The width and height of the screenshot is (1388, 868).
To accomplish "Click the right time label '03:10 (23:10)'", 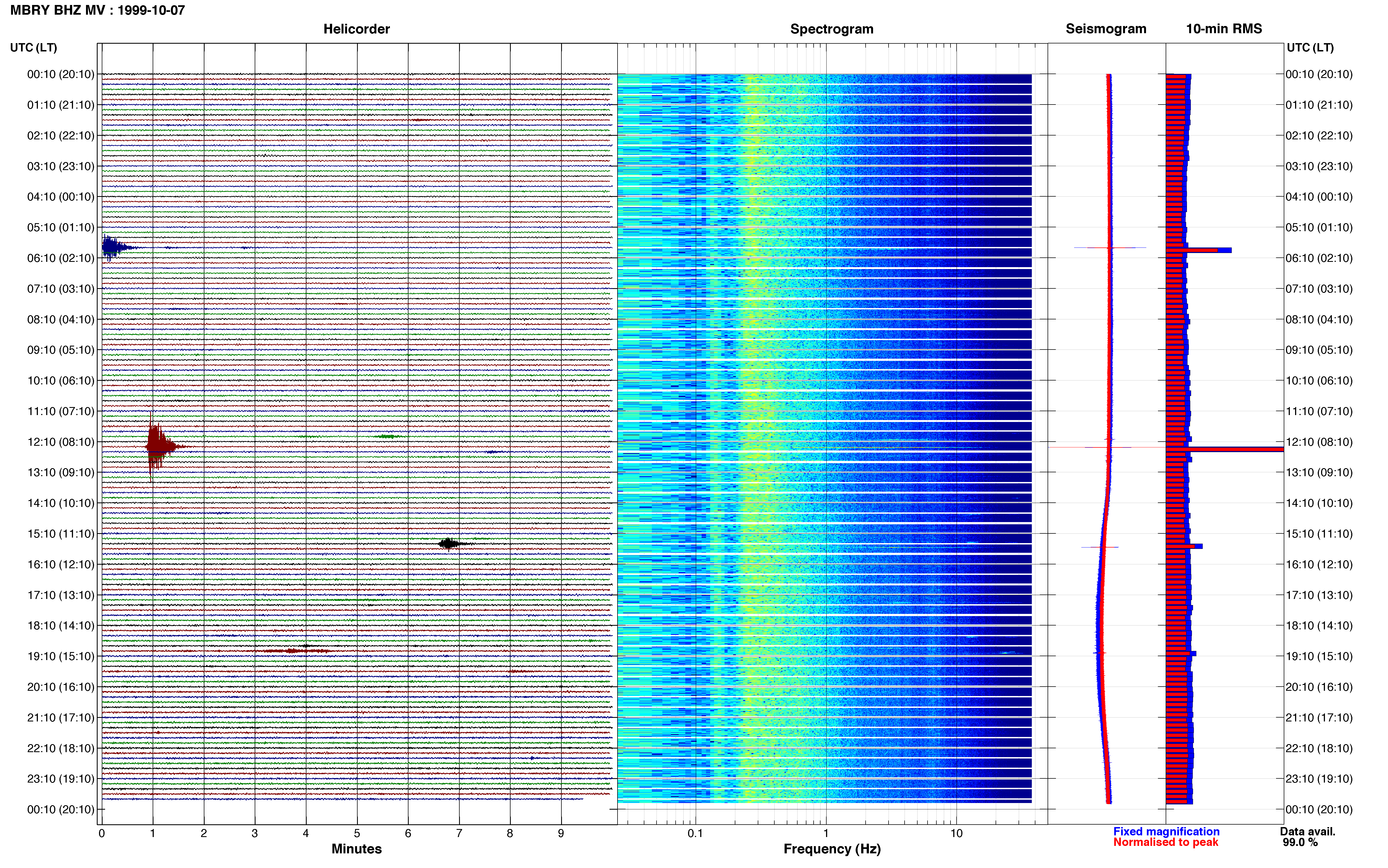I will click(1319, 166).
